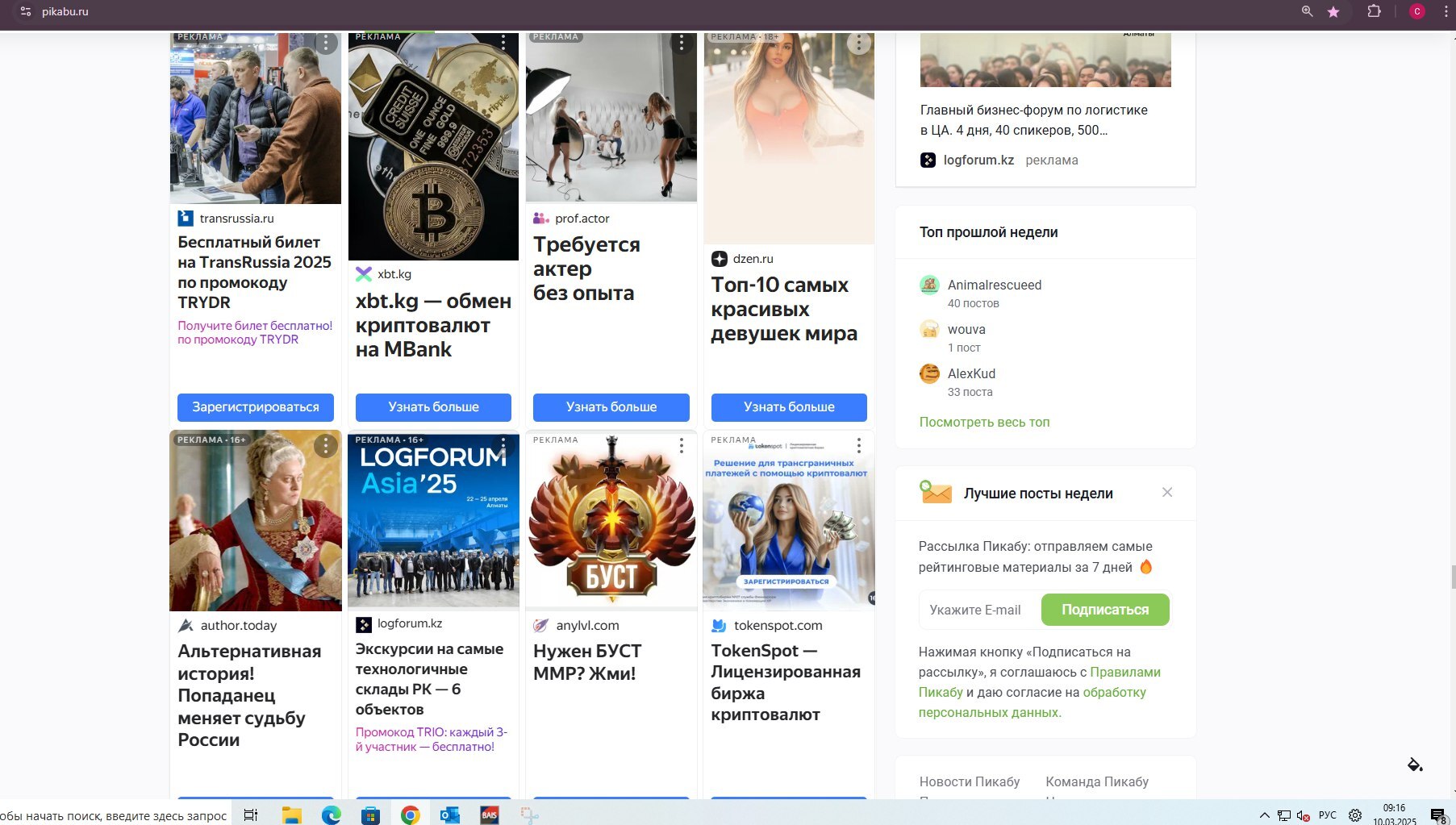Click the zoom magnifier icon in address bar
This screenshot has height=825, width=1456.
click(1308, 11)
